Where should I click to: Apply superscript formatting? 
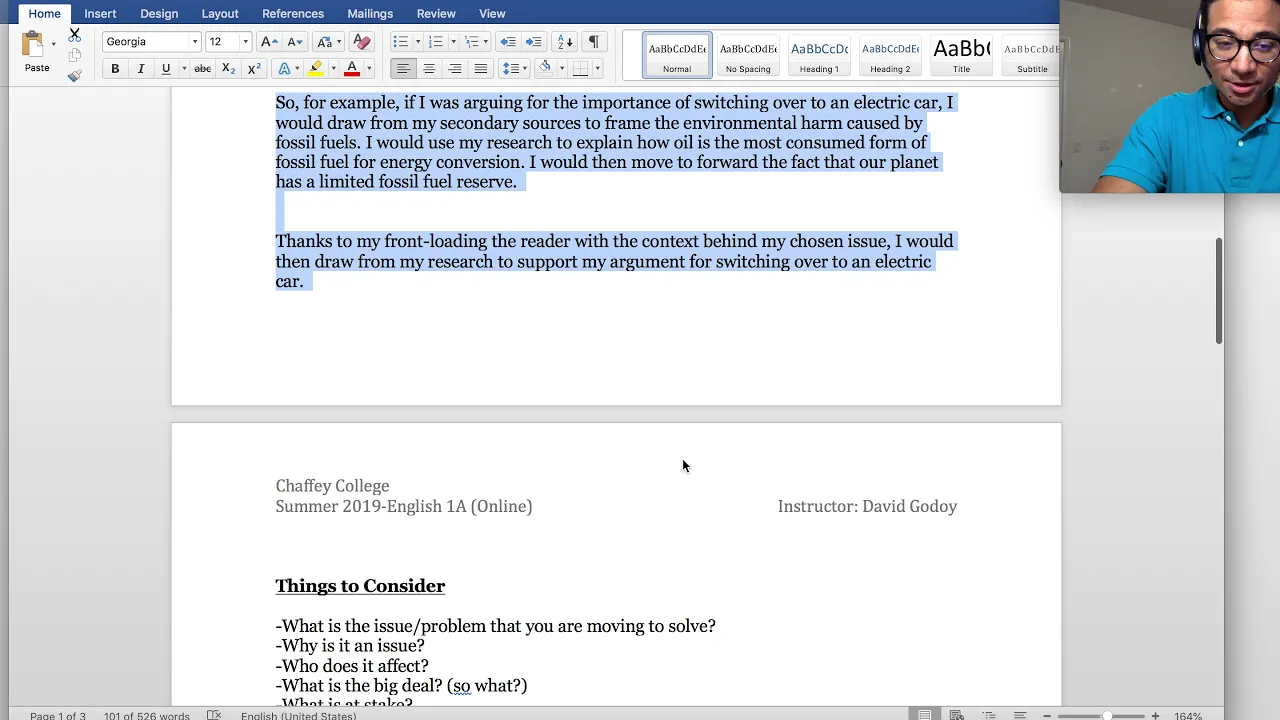click(254, 69)
